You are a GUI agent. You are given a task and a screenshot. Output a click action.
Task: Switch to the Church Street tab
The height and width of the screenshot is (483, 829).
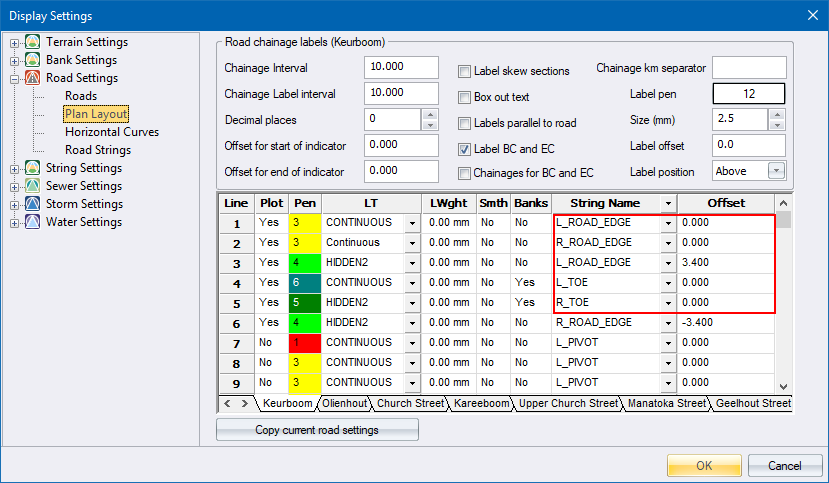click(410, 404)
